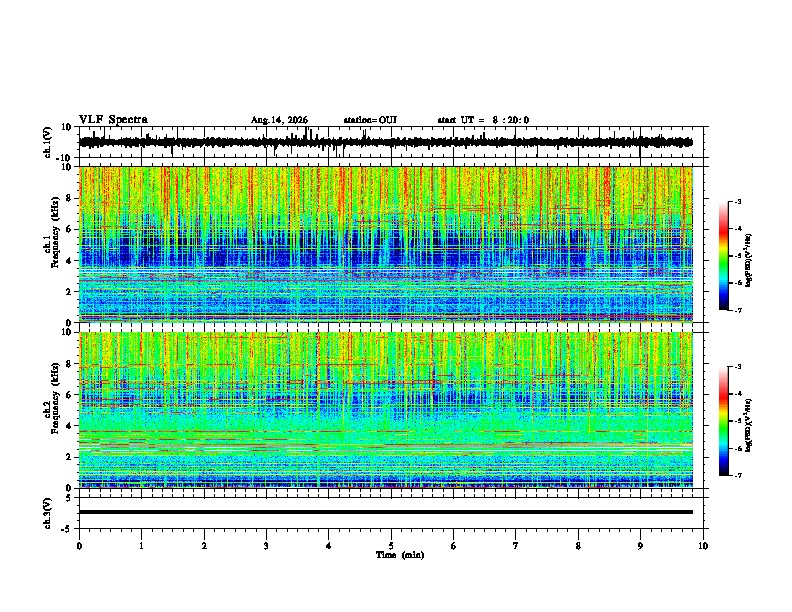Click the ch.3 flat trace line

tap(386, 512)
